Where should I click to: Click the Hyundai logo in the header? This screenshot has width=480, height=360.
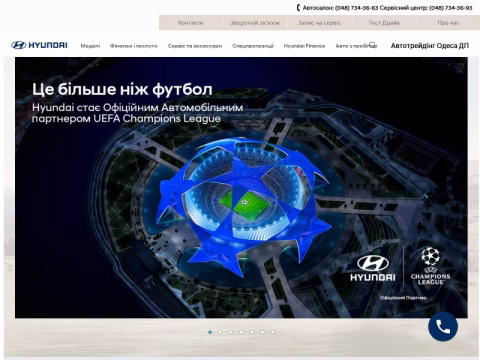click(39, 45)
